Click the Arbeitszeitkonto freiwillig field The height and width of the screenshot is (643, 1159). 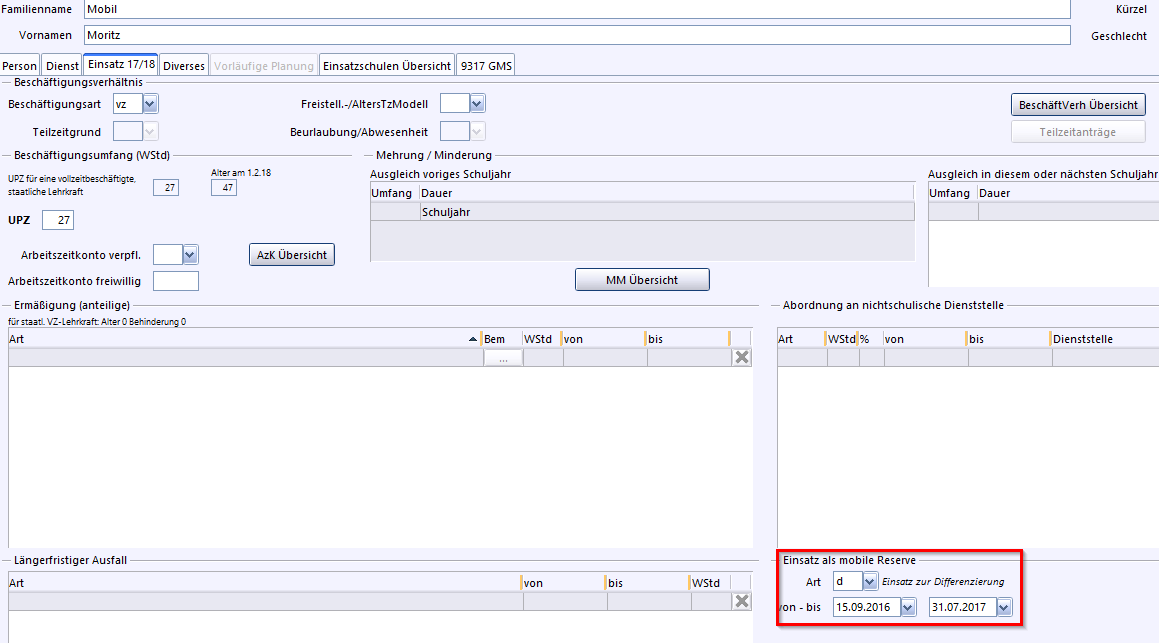click(x=176, y=281)
